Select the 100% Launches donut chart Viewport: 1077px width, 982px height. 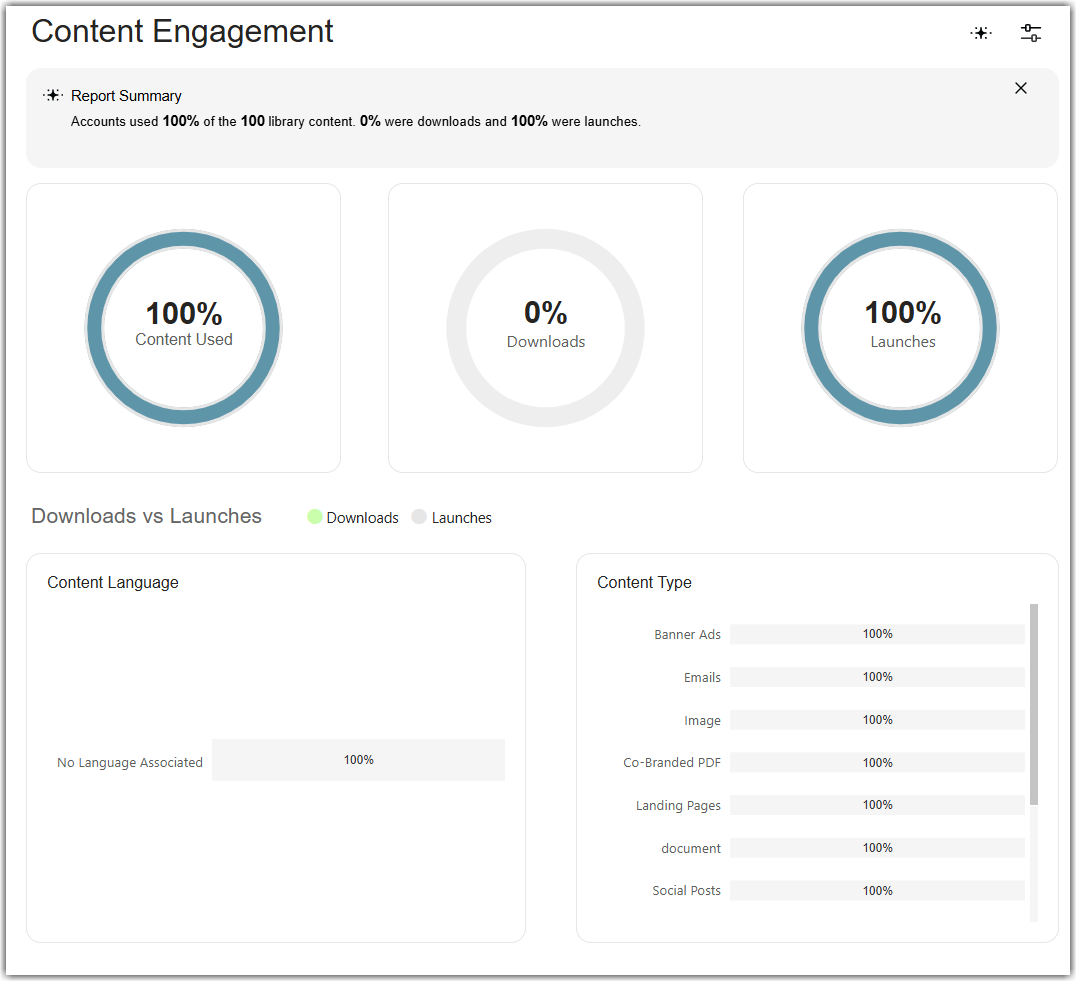coord(900,328)
